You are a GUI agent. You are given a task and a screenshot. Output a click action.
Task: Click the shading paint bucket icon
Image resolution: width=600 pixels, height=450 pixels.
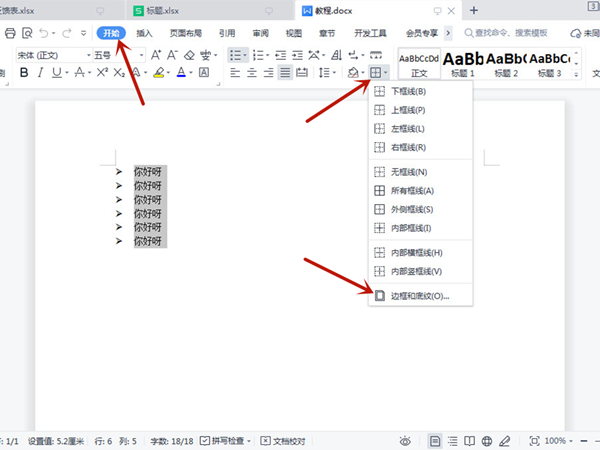[354, 73]
